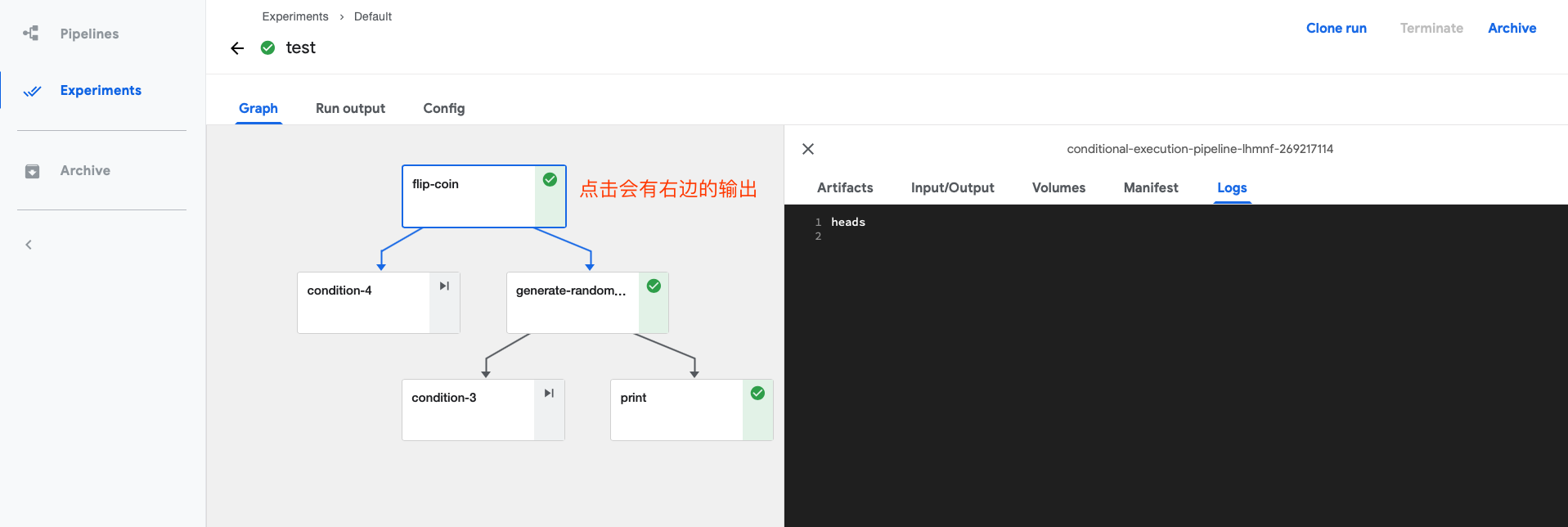Click the Clone run button
This screenshot has height=527, width=1568.
pyautogui.click(x=1336, y=29)
